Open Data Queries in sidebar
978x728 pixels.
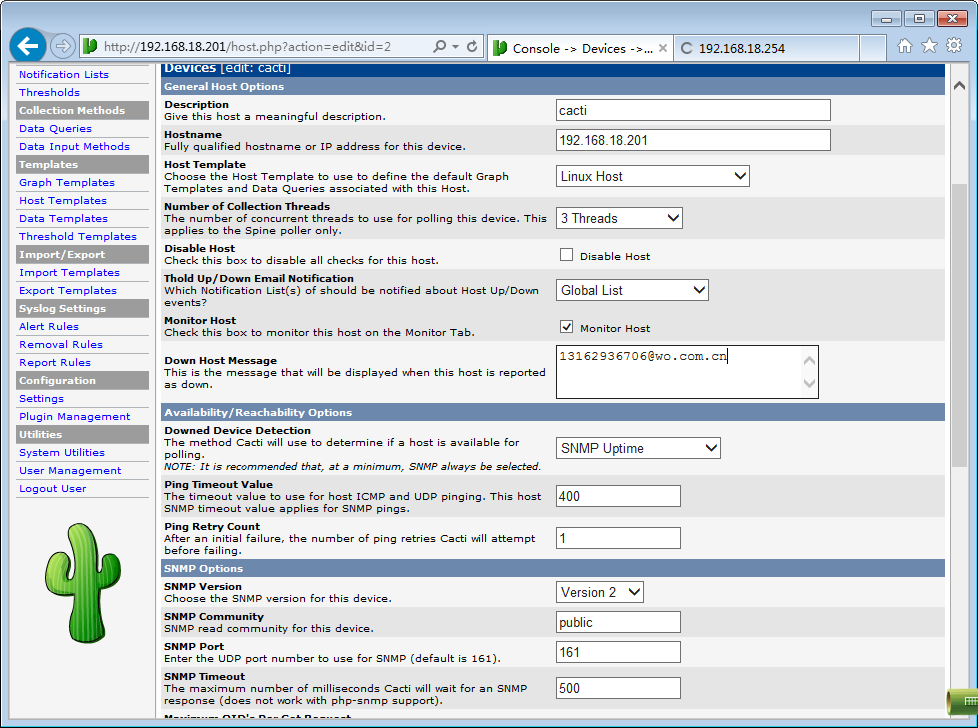click(55, 129)
